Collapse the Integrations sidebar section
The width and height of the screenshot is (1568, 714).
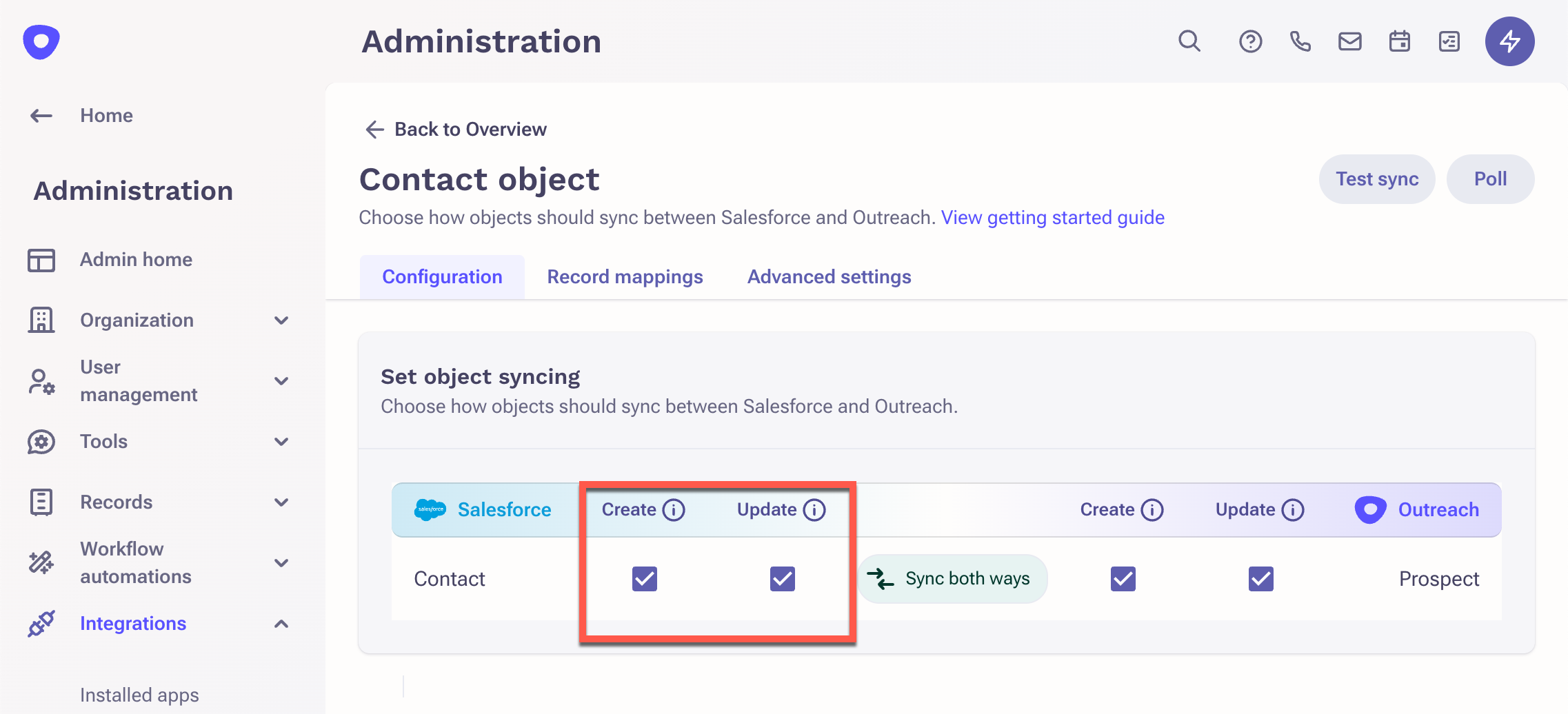[x=281, y=624]
